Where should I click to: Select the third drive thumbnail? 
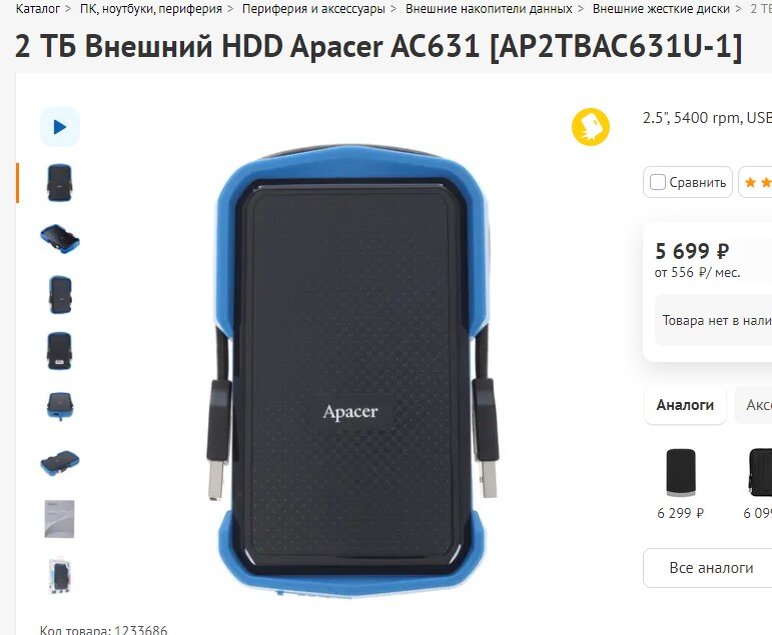pyautogui.click(x=60, y=295)
